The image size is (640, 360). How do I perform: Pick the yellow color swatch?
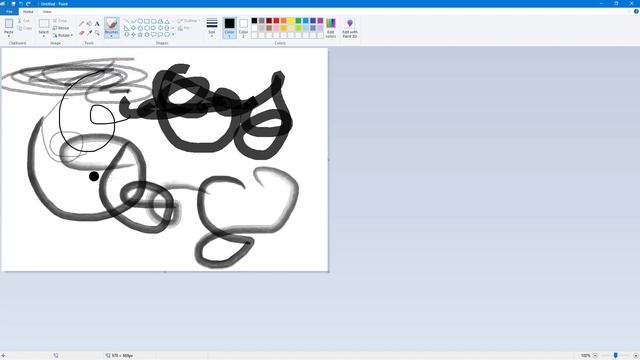coord(291,21)
